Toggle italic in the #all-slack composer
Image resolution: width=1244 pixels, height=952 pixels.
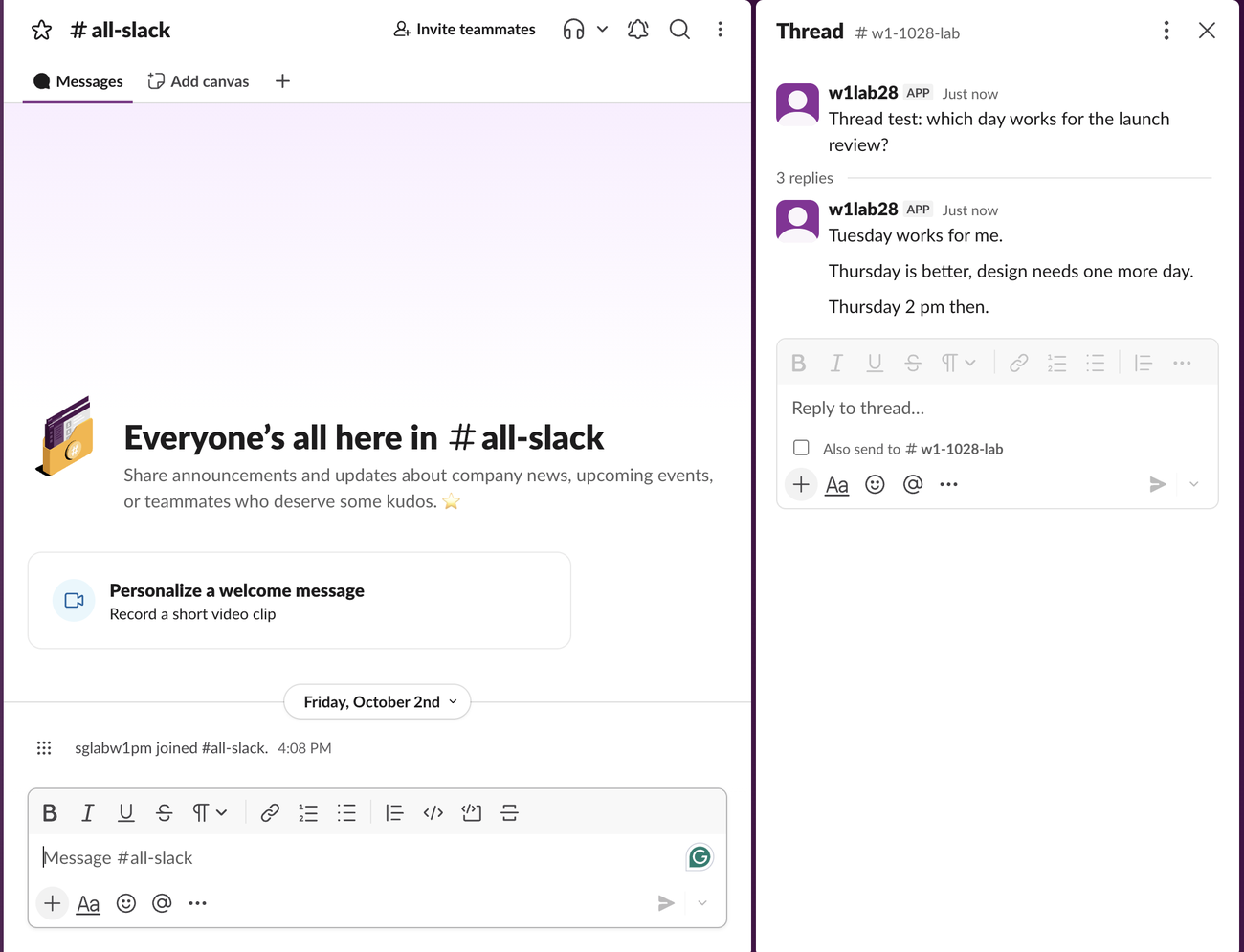[x=87, y=812]
